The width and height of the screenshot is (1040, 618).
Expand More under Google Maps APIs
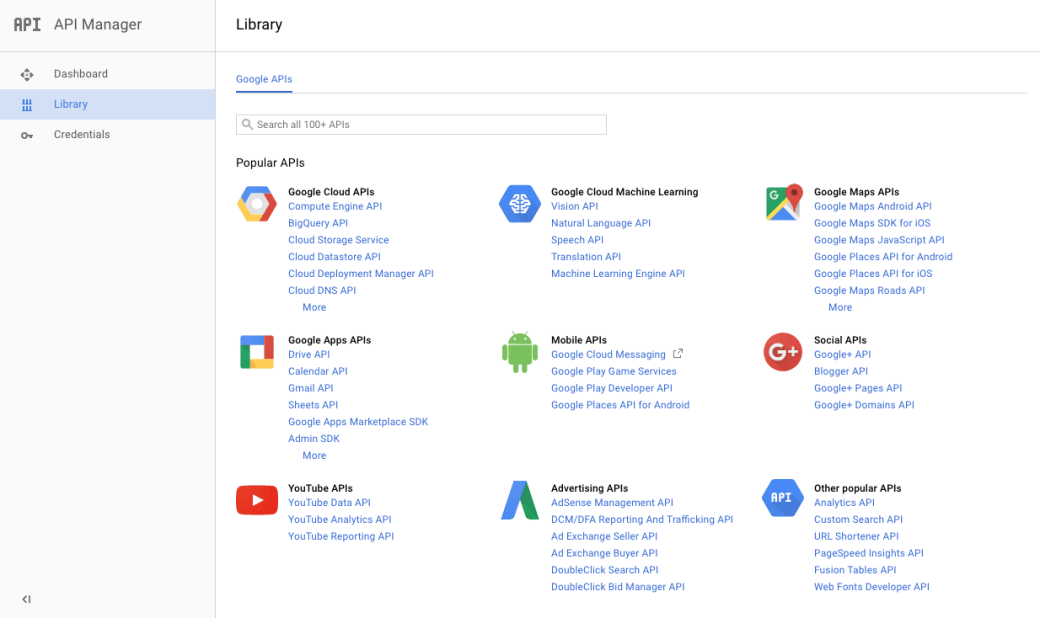pyautogui.click(x=839, y=307)
